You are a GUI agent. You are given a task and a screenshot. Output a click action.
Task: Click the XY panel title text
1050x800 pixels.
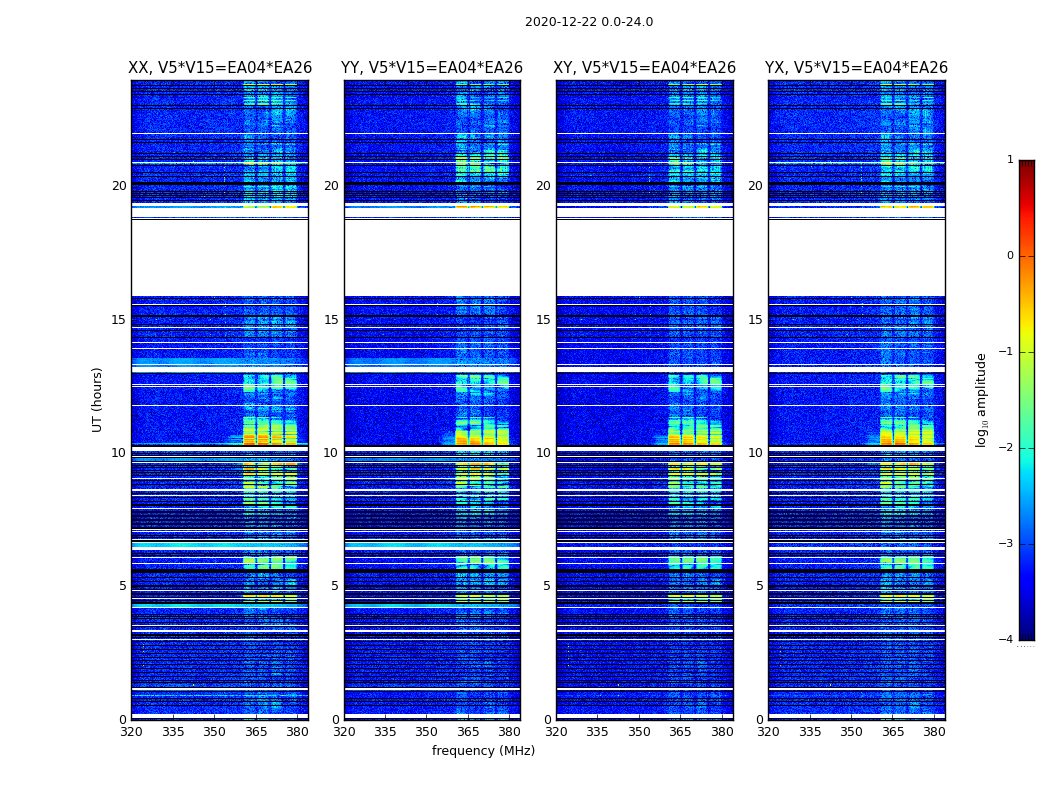pyautogui.click(x=645, y=68)
